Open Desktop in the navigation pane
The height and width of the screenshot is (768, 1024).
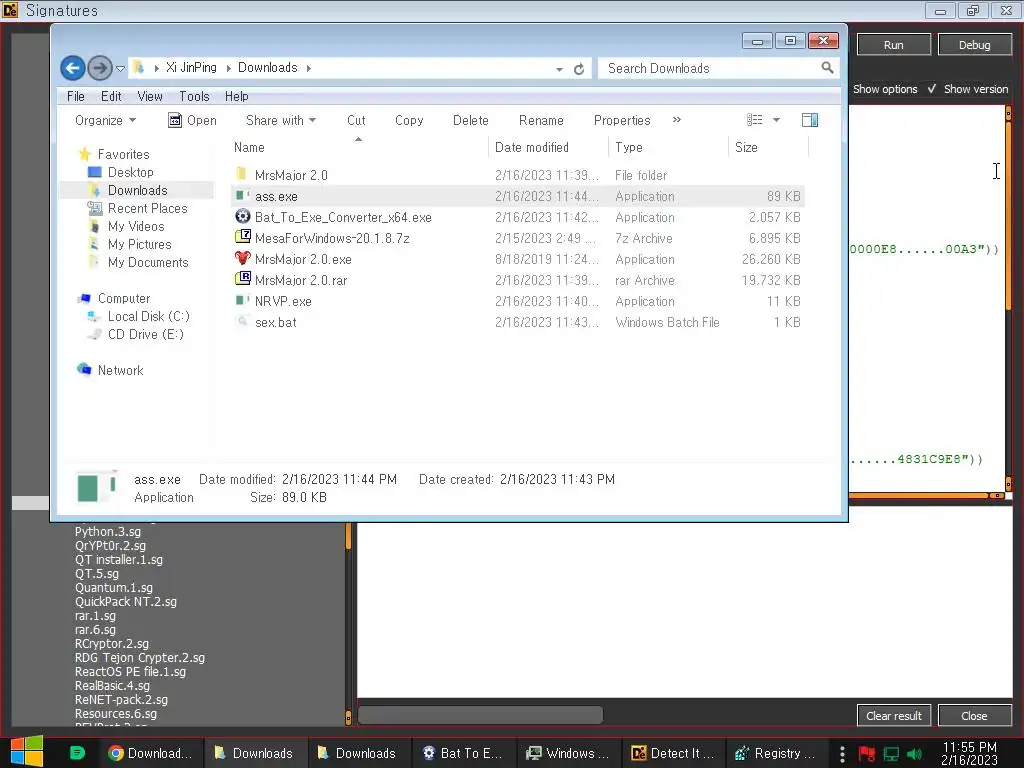[131, 172]
